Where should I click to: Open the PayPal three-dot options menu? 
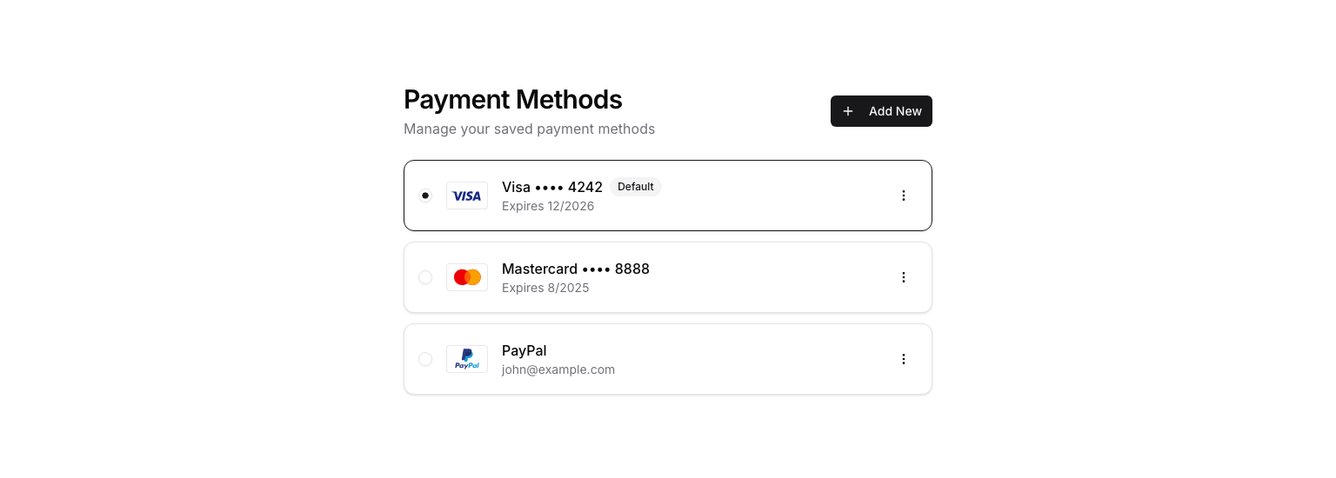(903, 359)
